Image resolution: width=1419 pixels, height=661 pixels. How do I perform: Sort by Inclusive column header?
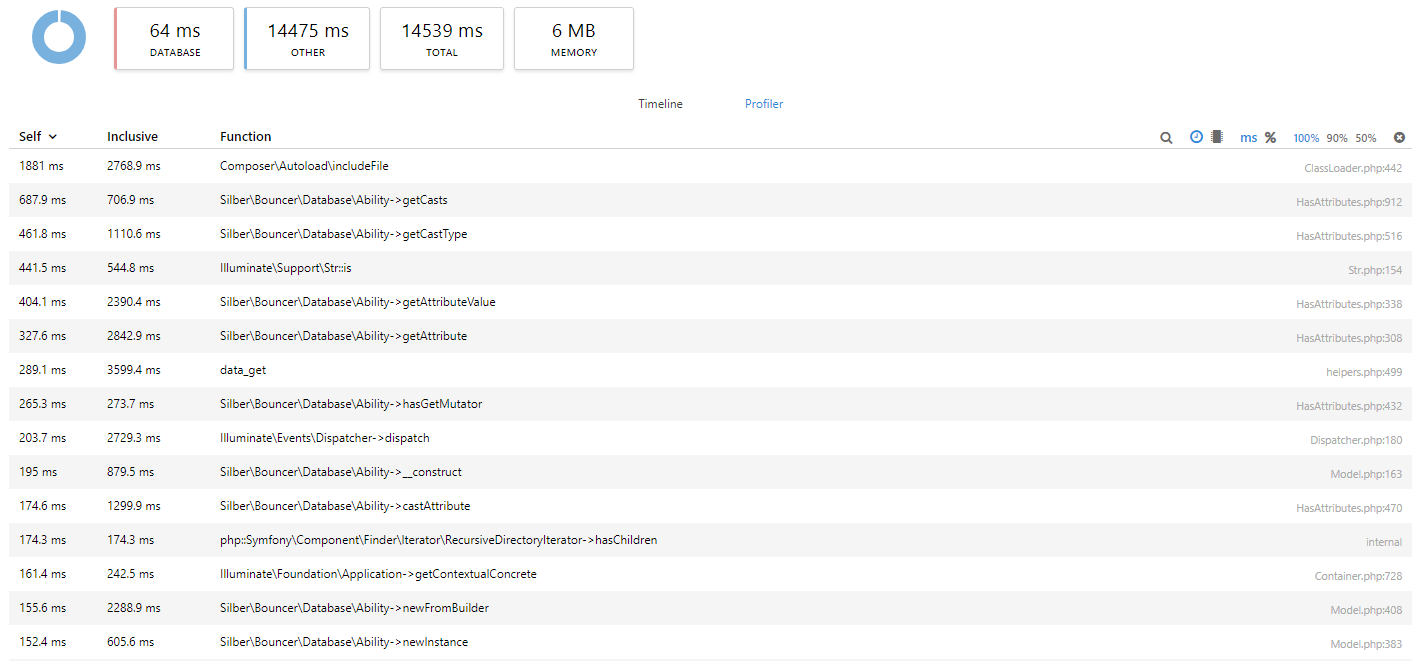[x=132, y=137]
